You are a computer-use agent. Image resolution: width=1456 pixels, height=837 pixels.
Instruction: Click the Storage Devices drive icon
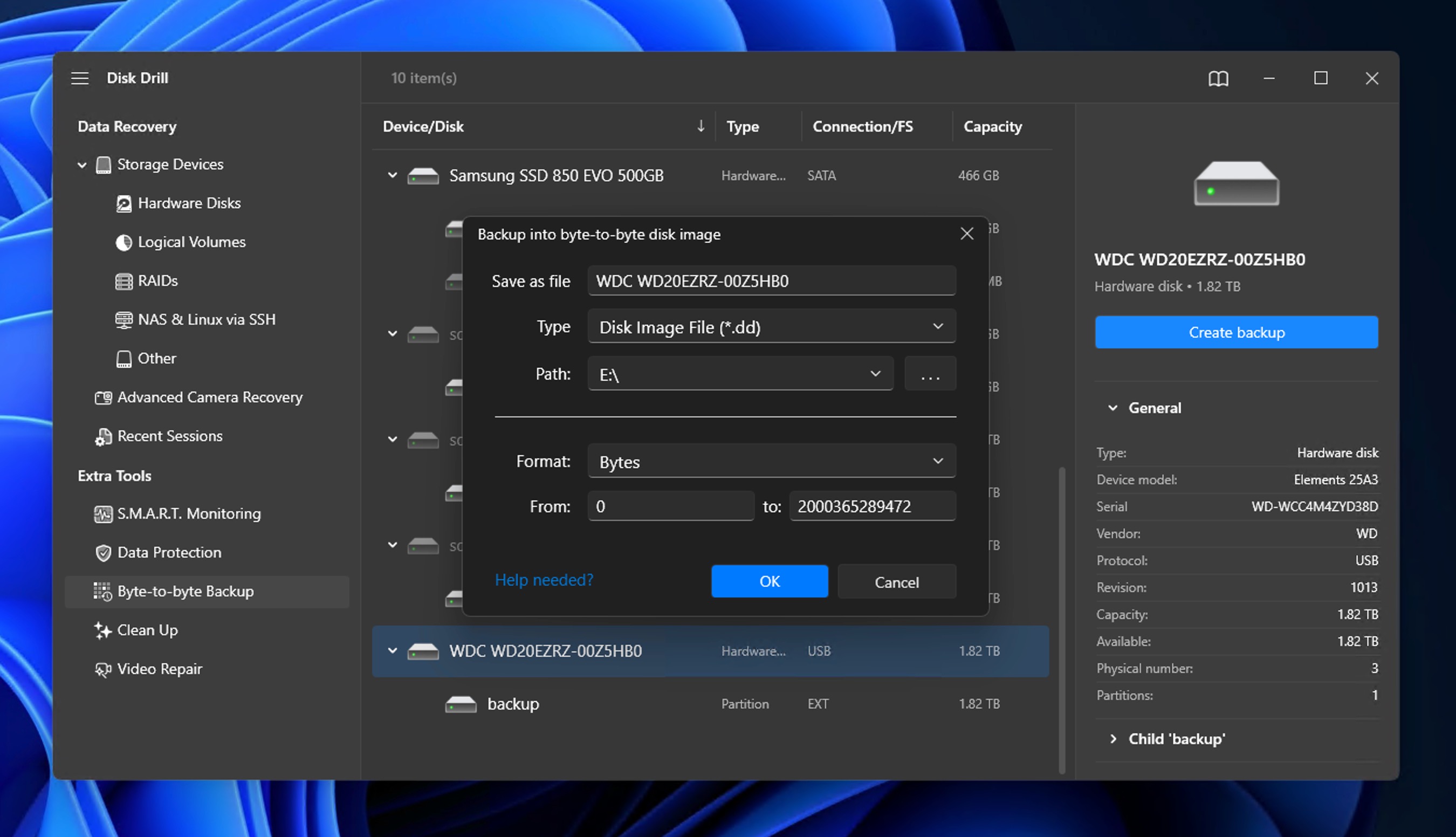tap(104, 165)
